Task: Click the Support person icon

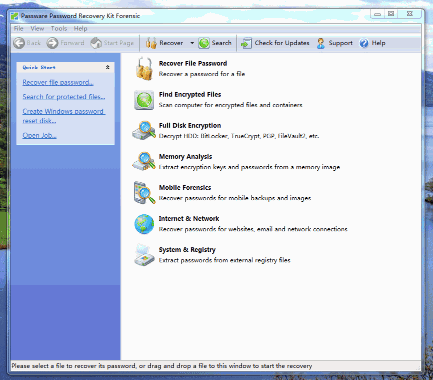Action: 321,43
